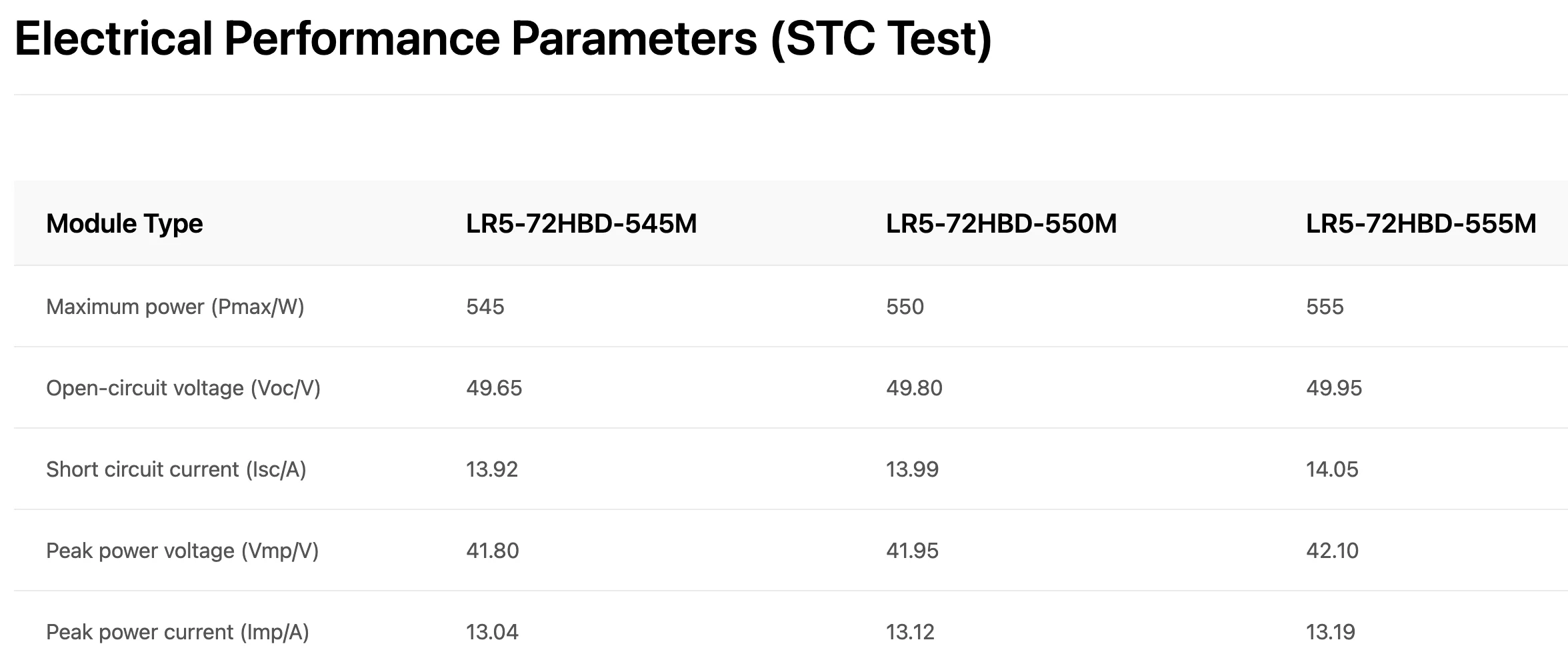Screen dimensions: 1568x668
Task: Click the maximum power value 545
Action: tap(485, 307)
